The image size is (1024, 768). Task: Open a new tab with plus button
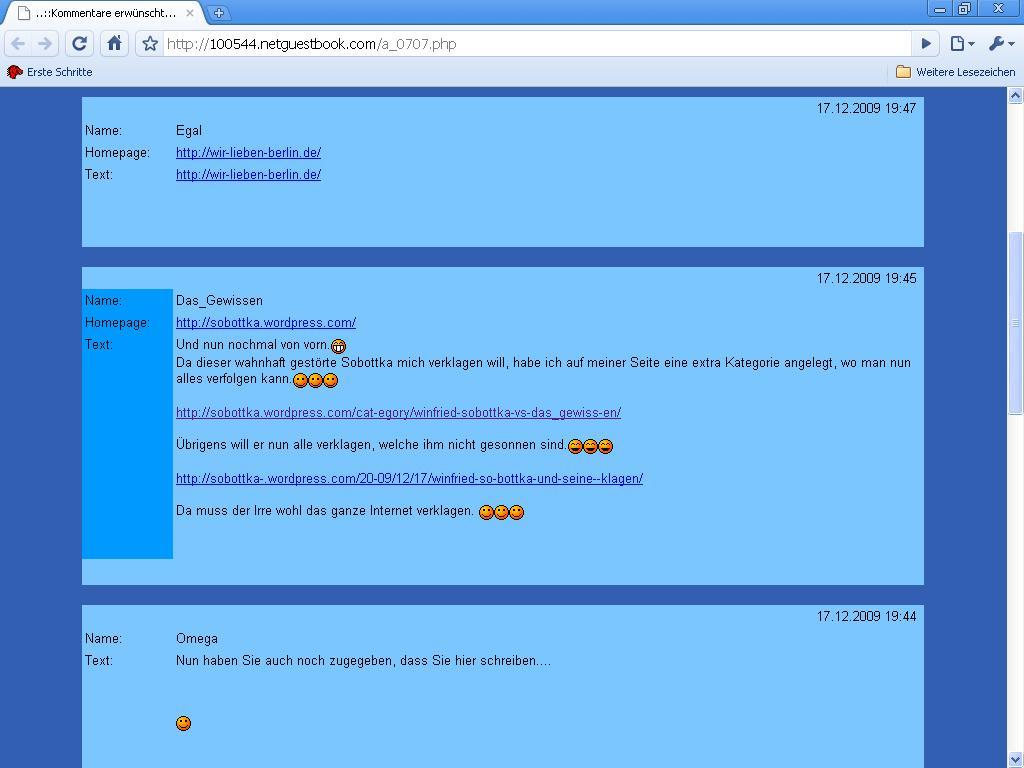pos(219,13)
